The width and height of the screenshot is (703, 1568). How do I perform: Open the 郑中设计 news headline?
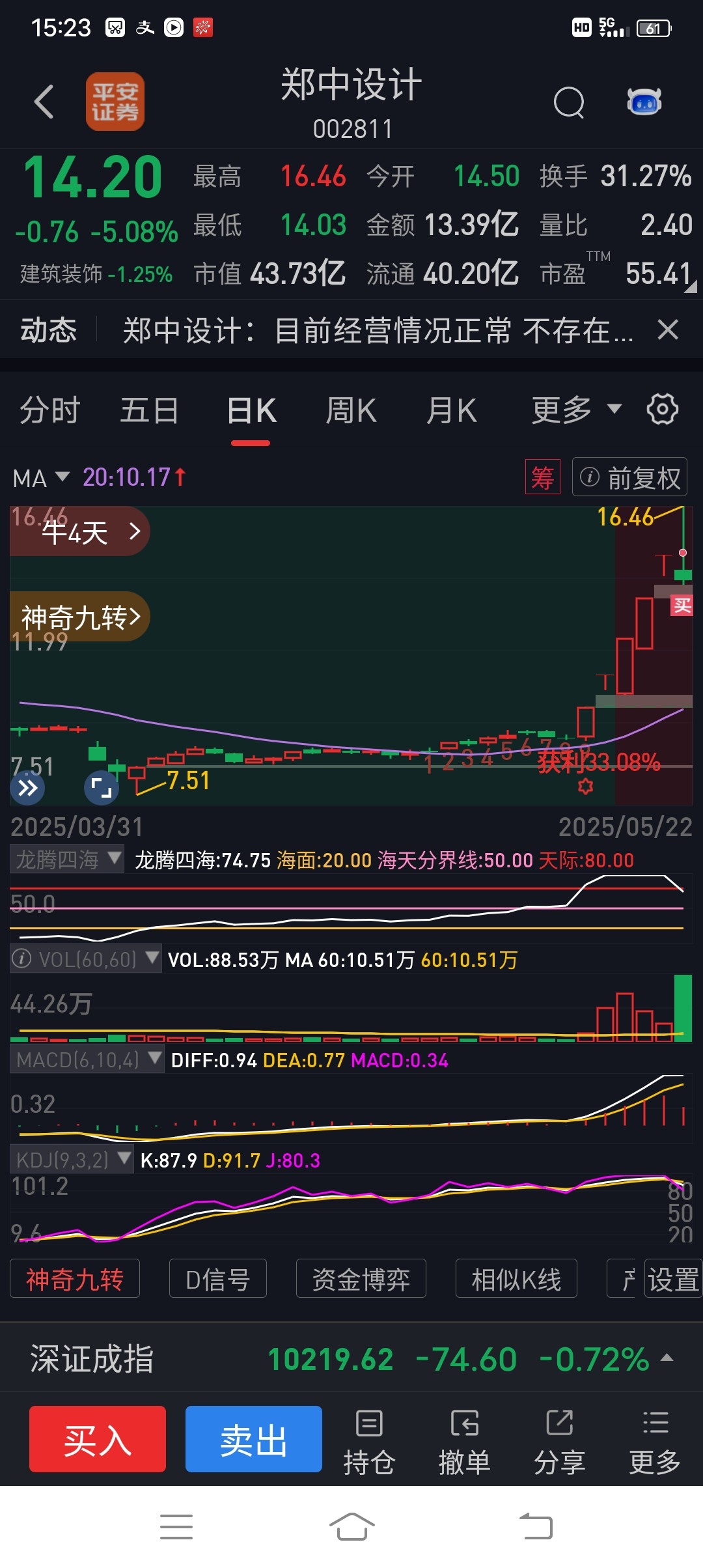click(378, 330)
